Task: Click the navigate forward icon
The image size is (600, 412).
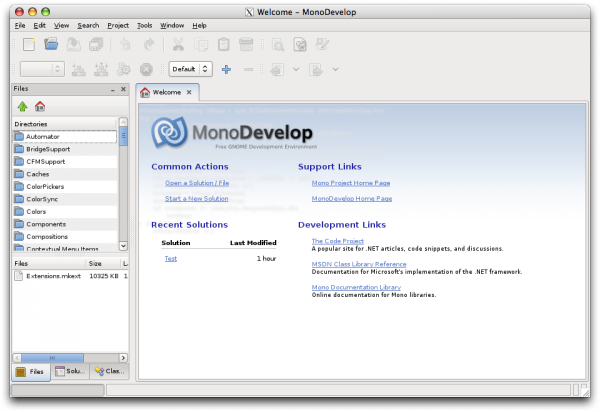Action: coord(316,70)
